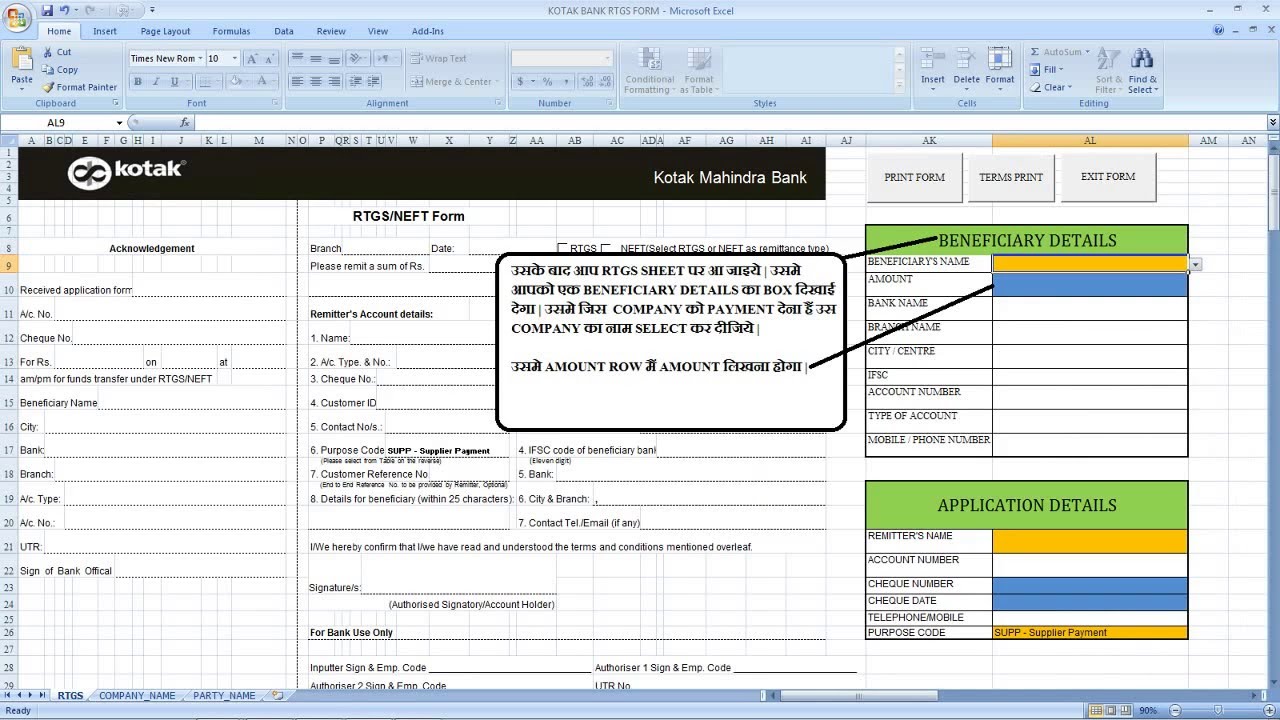Toggle bold formatting
This screenshot has height=720, width=1280.
click(138, 82)
